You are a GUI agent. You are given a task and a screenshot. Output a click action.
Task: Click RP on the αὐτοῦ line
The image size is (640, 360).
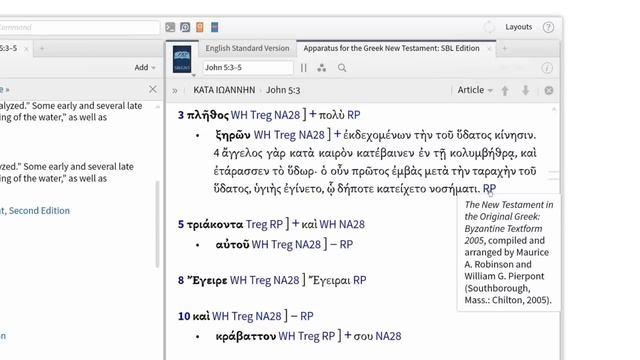pyautogui.click(x=346, y=244)
